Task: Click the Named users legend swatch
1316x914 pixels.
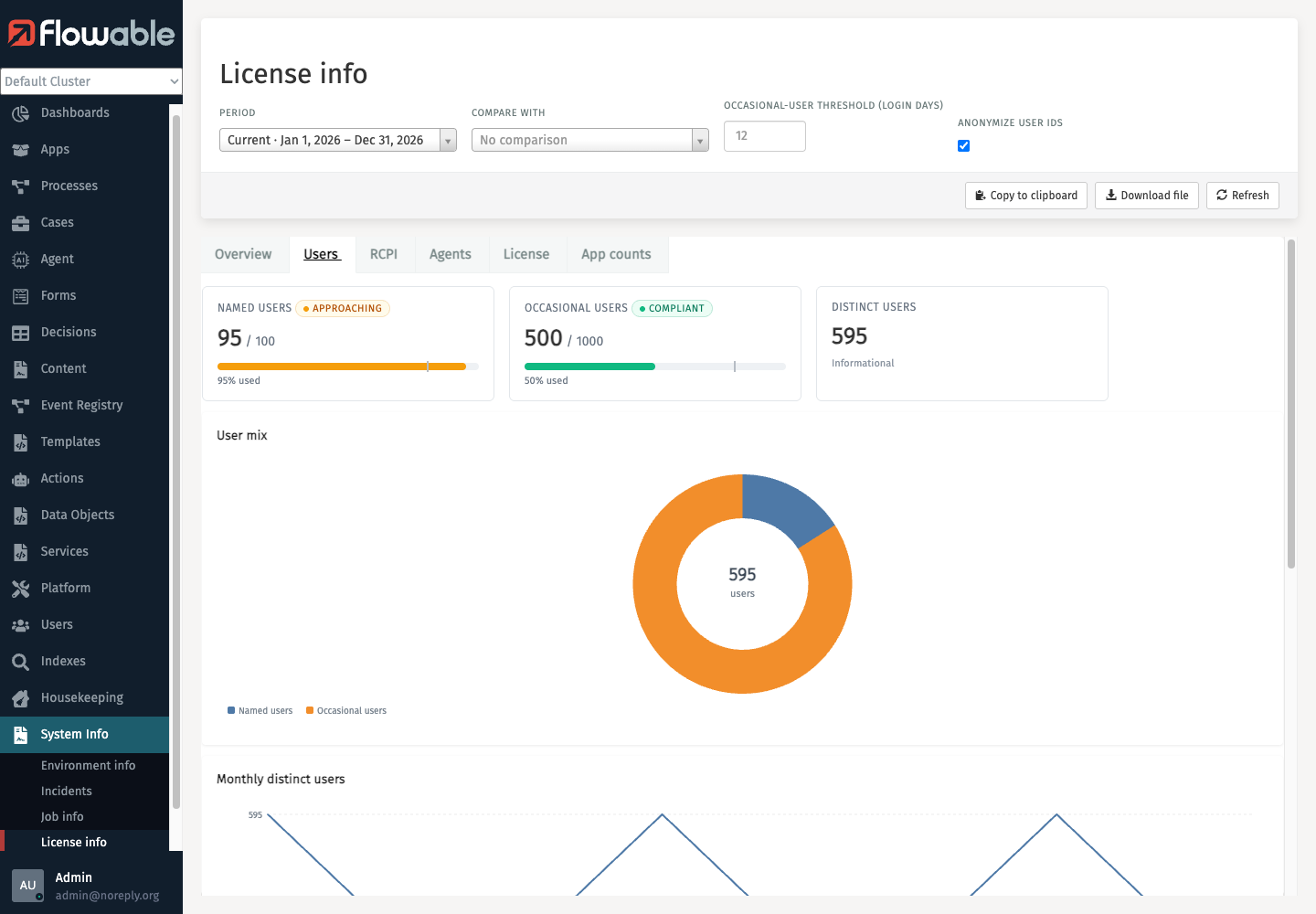Action: (x=231, y=710)
